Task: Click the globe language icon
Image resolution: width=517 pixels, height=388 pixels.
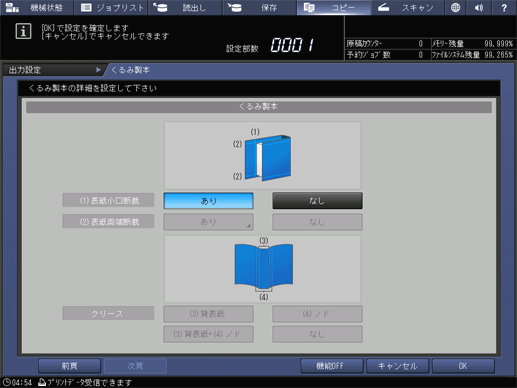Action: point(455,7)
